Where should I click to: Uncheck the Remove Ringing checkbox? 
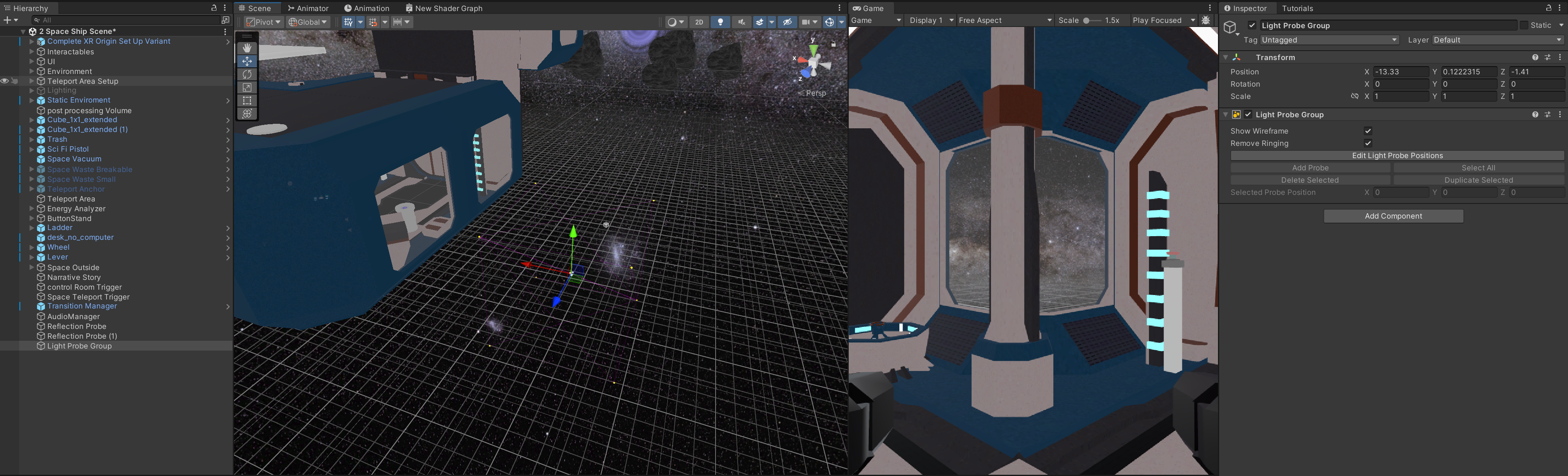coord(1368,143)
